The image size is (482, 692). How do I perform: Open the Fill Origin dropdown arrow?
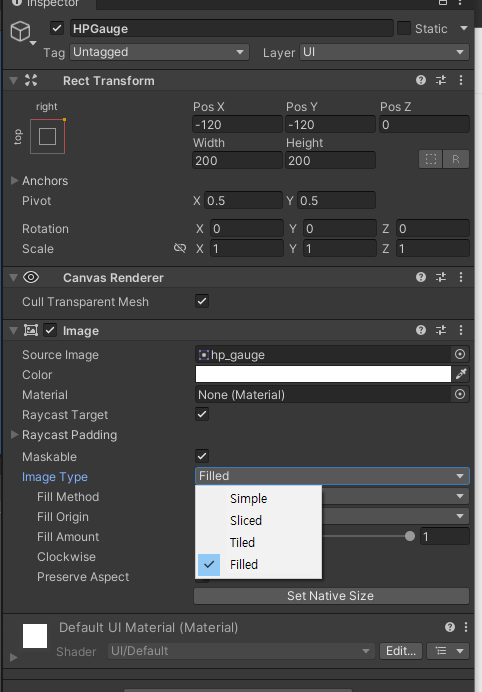point(460,516)
